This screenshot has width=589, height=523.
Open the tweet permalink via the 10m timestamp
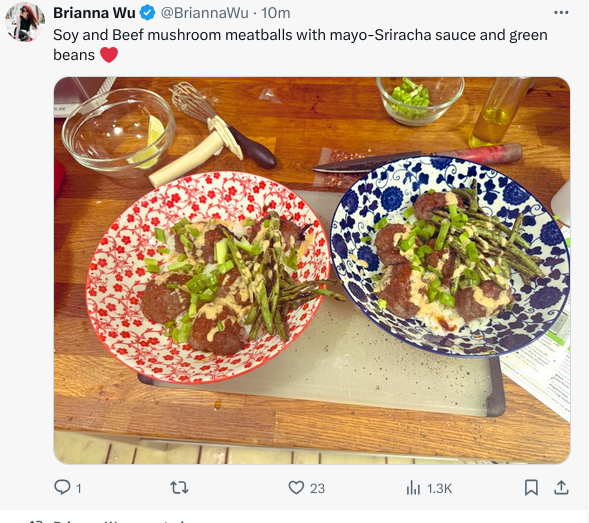click(x=276, y=13)
